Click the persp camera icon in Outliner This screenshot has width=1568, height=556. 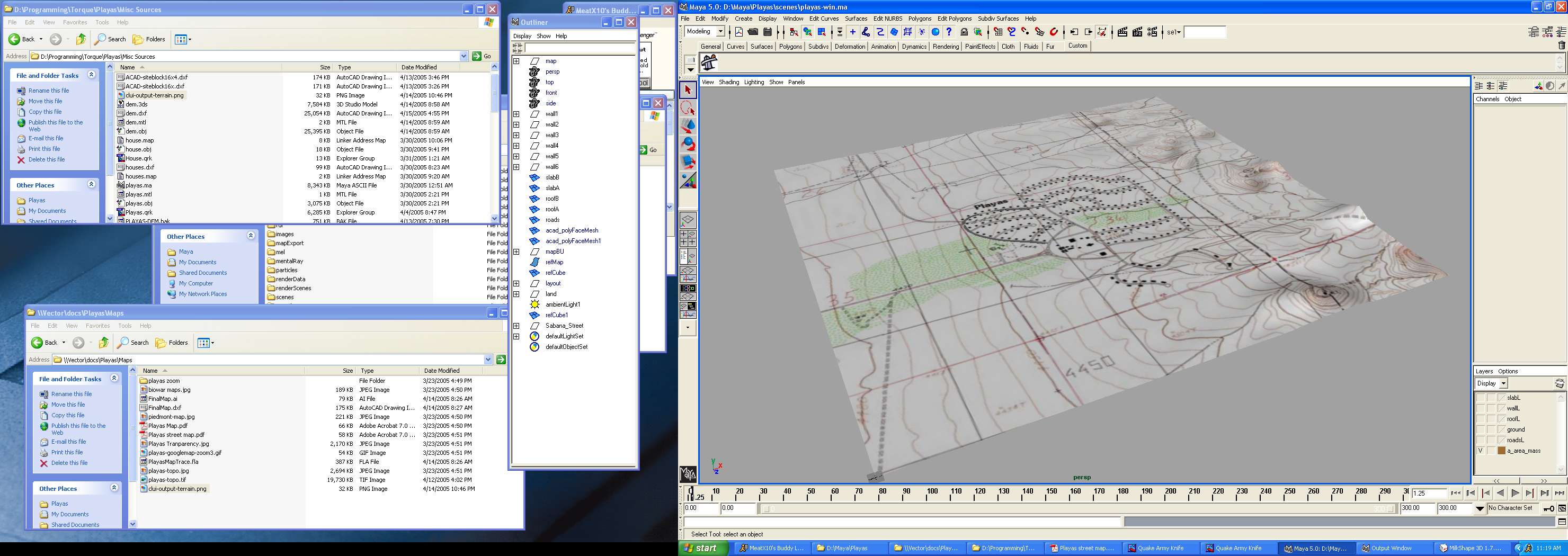coord(534,72)
